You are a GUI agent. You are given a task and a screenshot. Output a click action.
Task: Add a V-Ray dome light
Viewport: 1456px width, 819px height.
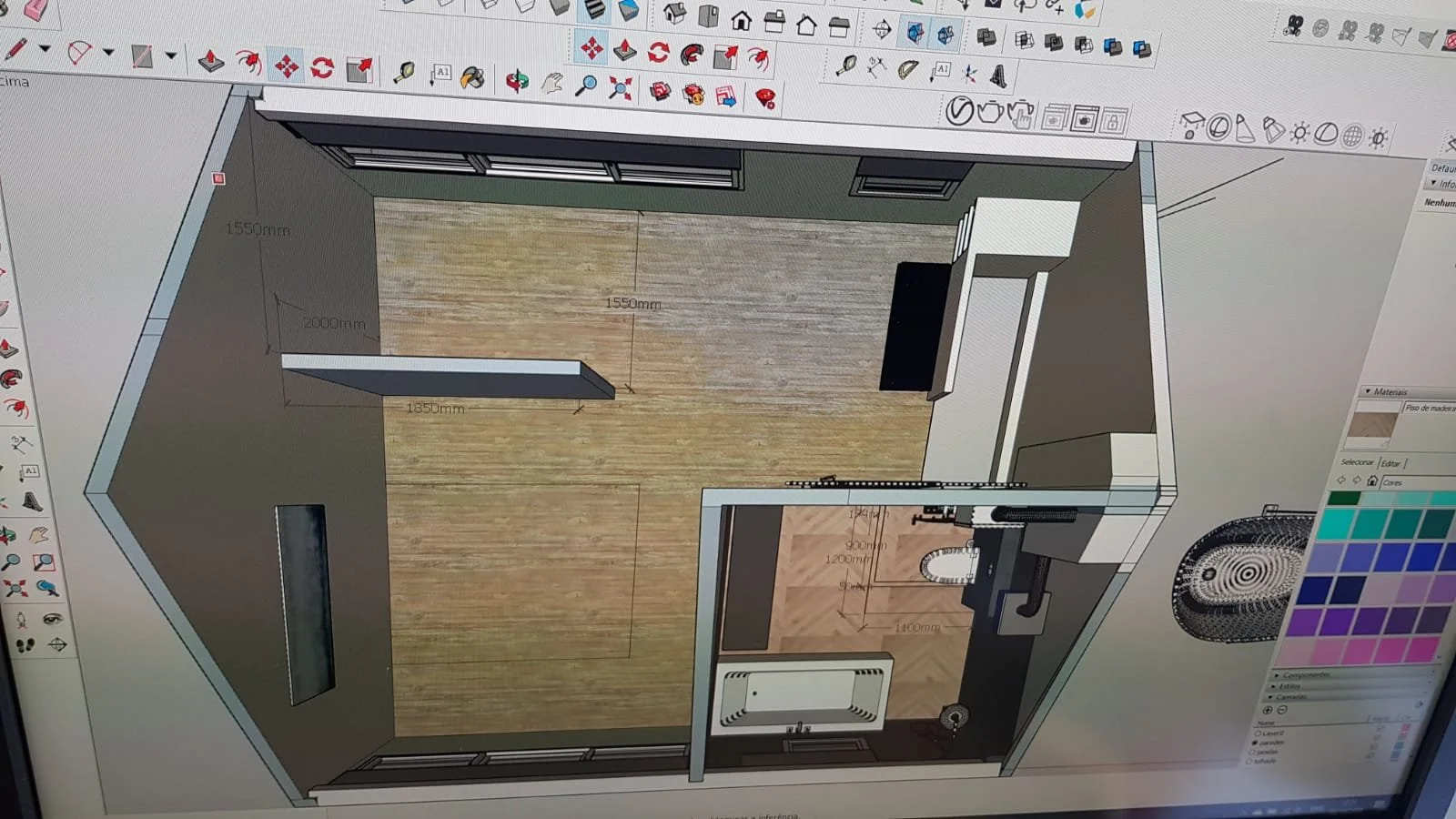tap(1326, 134)
